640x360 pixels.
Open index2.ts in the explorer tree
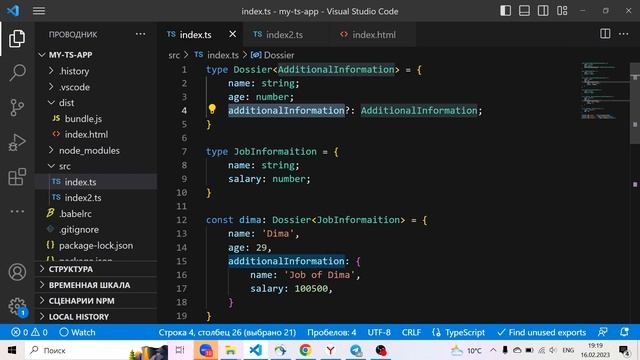tap(96, 198)
